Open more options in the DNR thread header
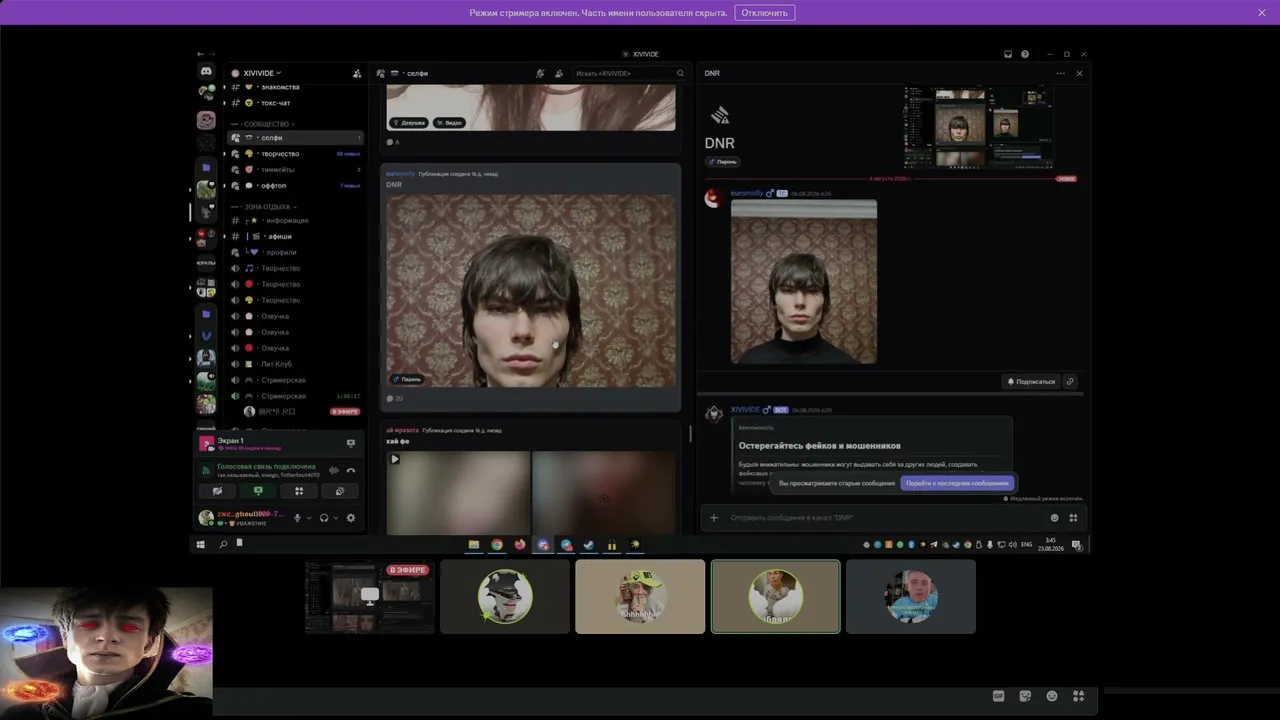Image resolution: width=1280 pixels, height=720 pixels. [x=1061, y=73]
